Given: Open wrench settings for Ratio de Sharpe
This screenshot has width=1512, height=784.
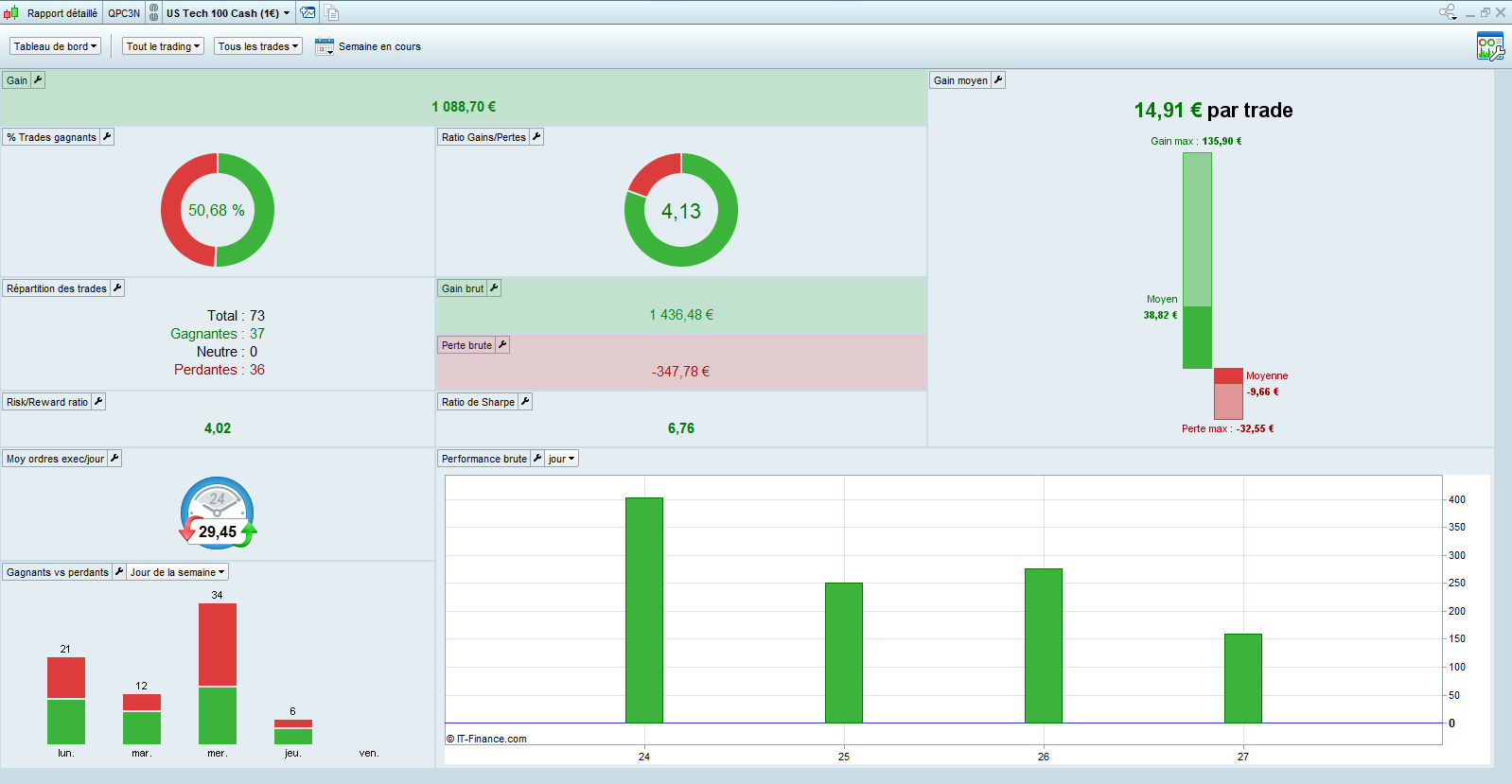Looking at the screenshot, I should tap(525, 402).
